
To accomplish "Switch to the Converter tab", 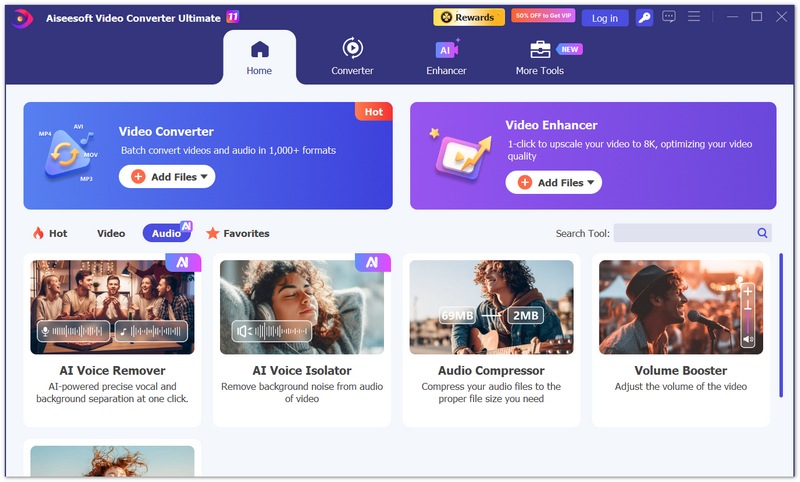I will [352, 57].
